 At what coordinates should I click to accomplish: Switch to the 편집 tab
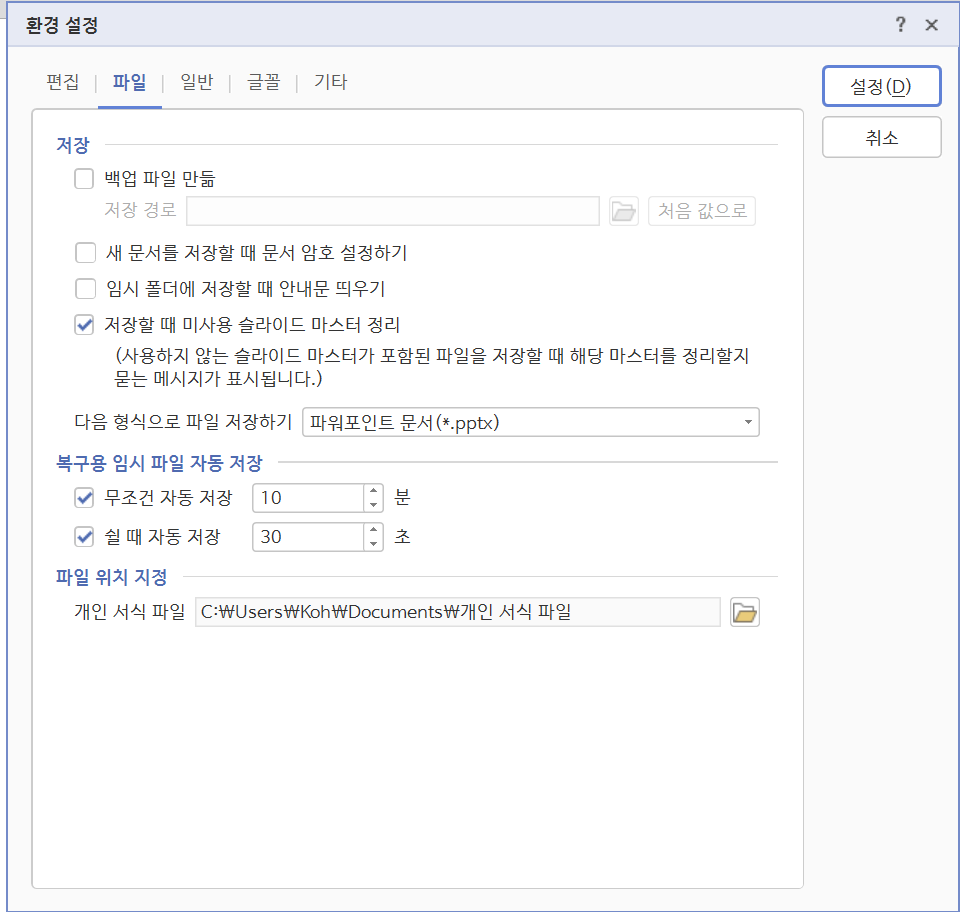point(62,81)
